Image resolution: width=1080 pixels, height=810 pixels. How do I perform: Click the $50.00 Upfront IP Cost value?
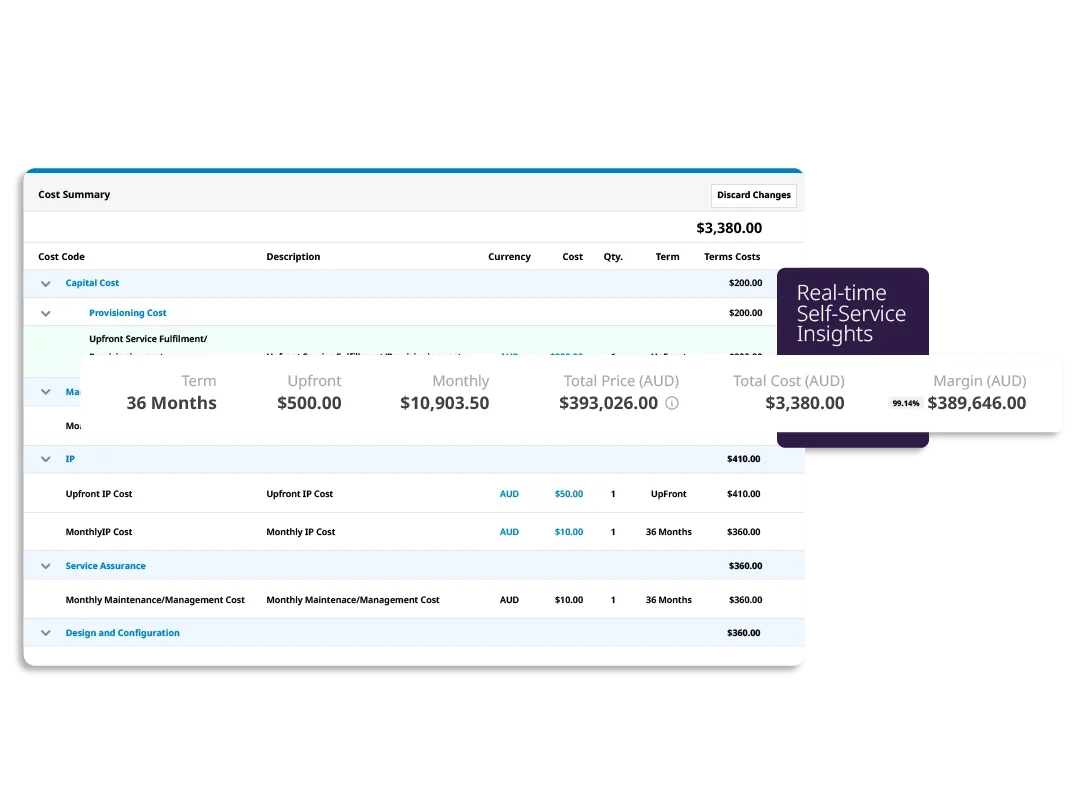pyautogui.click(x=568, y=493)
